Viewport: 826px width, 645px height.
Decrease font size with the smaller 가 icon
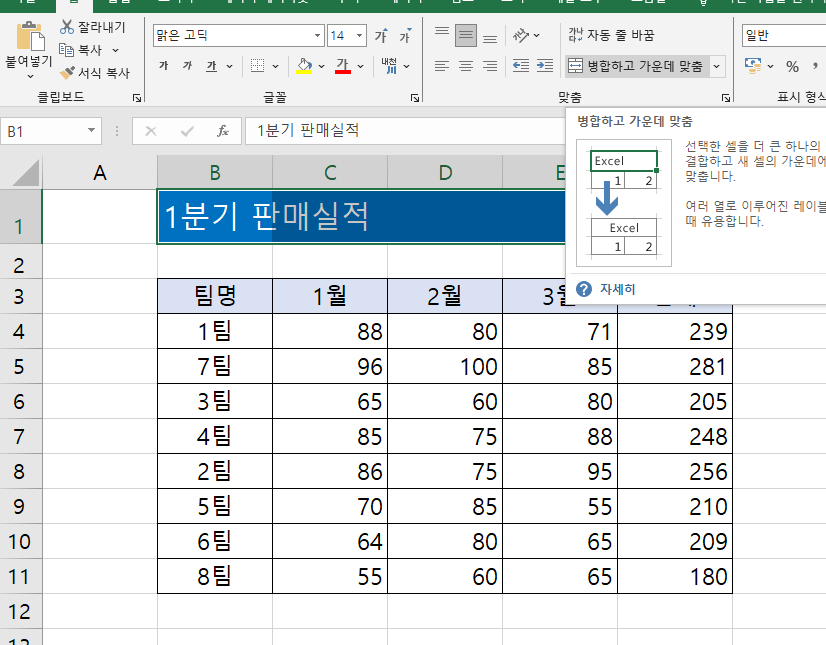pyautogui.click(x=405, y=35)
